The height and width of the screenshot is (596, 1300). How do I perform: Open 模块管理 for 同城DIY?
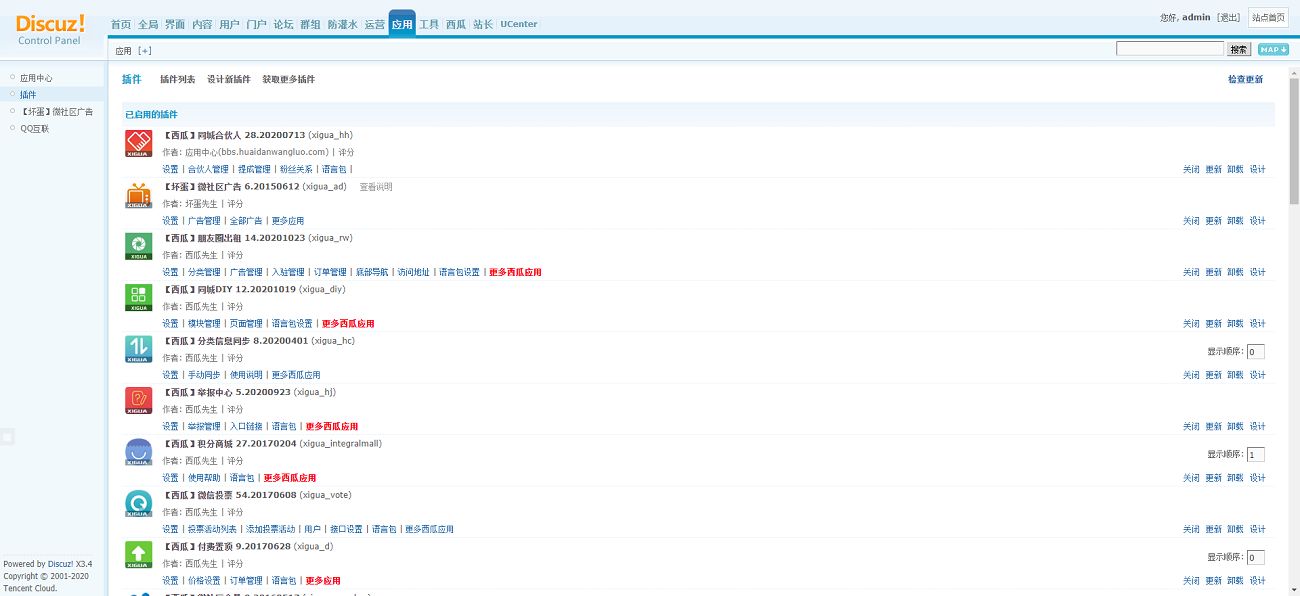(x=204, y=324)
